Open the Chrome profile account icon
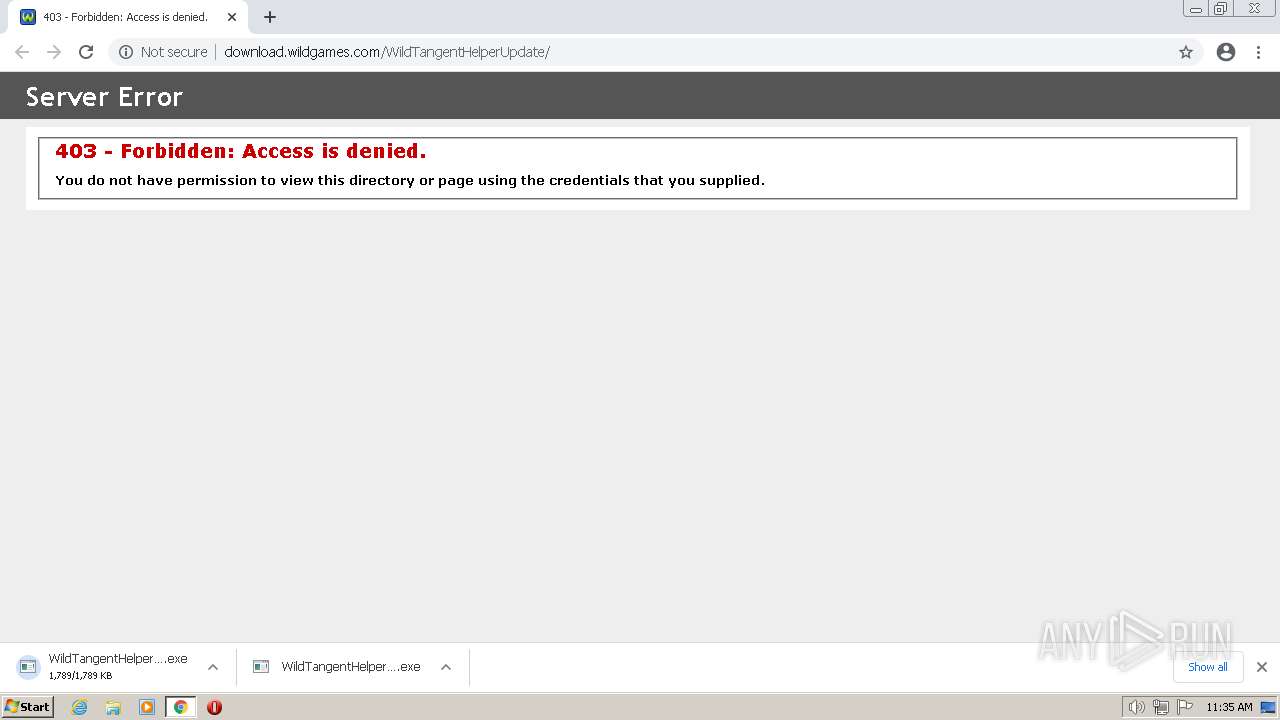The image size is (1280, 720). point(1226,52)
